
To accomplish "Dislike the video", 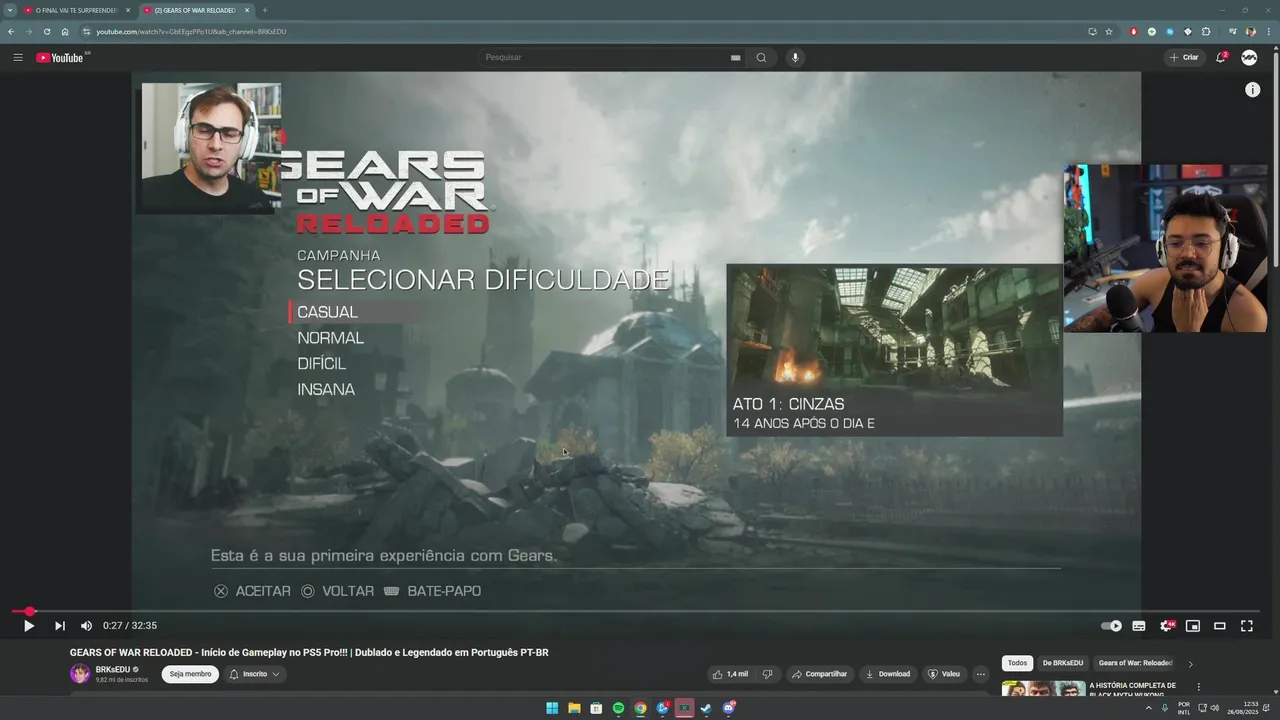I will coord(767,674).
